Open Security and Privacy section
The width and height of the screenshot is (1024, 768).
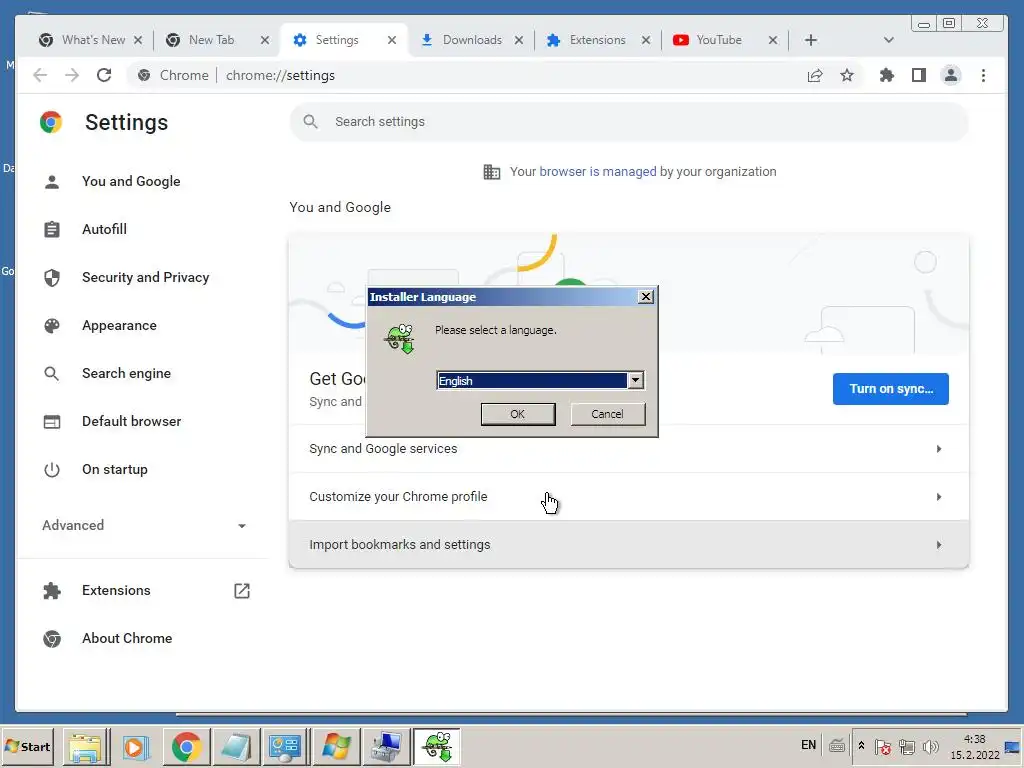coord(146,278)
